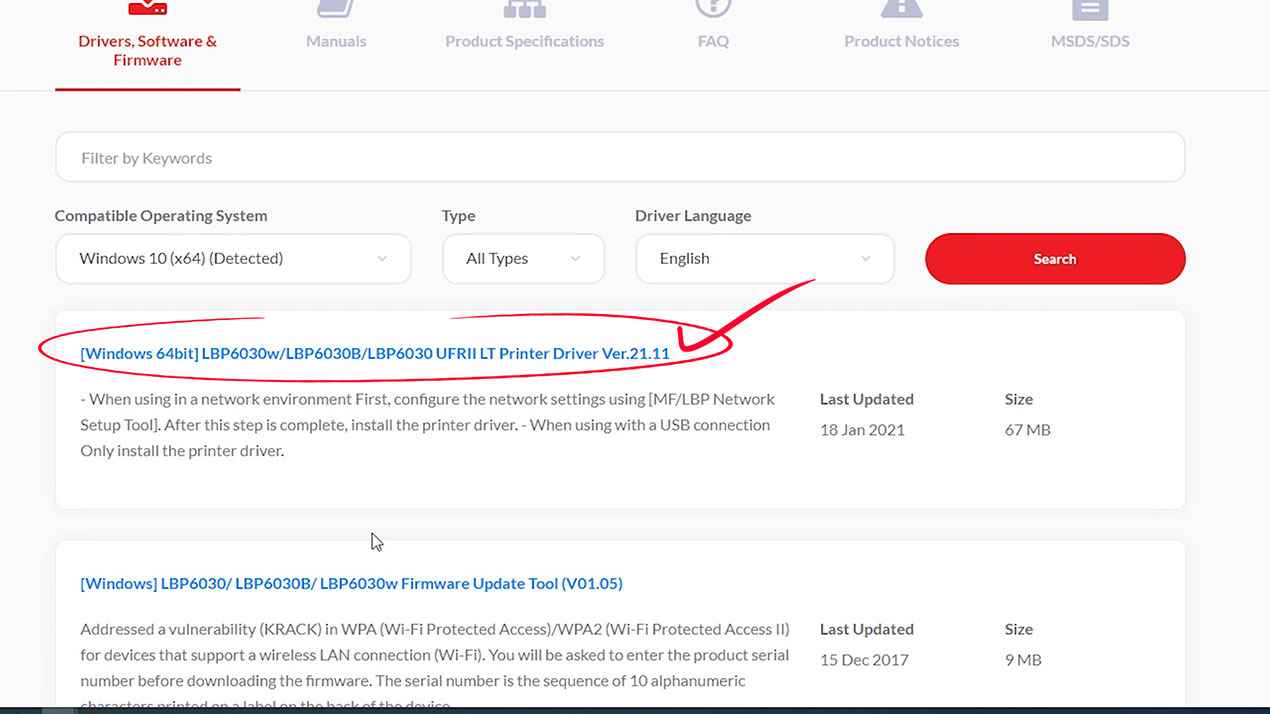Go to the FAQ tab

tap(713, 41)
